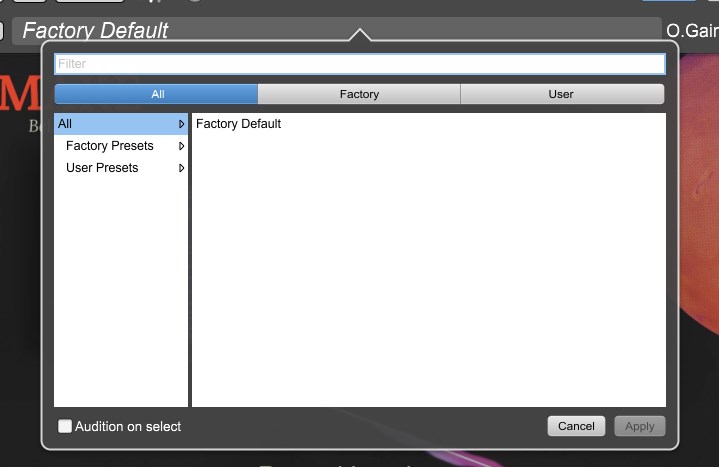Click the button left of Factory Default bar
The height and width of the screenshot is (467, 719).
[x=3, y=30]
